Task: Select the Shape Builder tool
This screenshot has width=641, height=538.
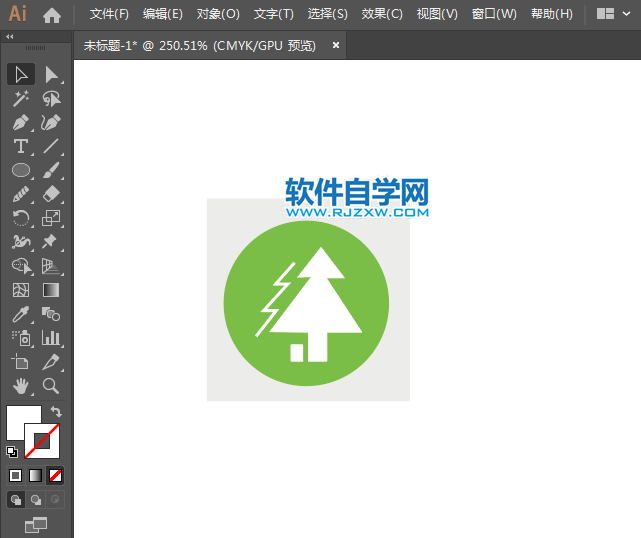Action: tap(21, 266)
